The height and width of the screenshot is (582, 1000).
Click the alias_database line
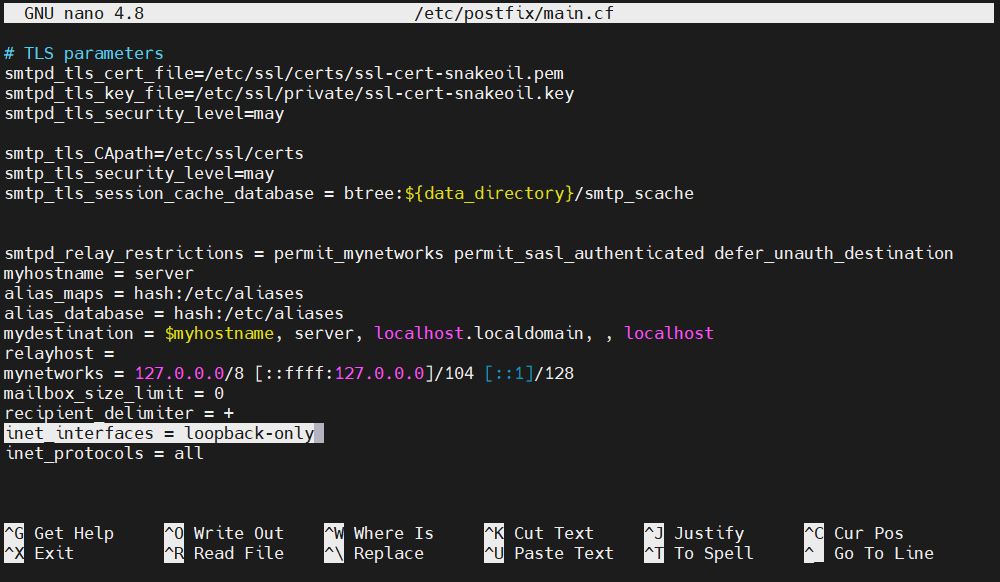coord(173,313)
